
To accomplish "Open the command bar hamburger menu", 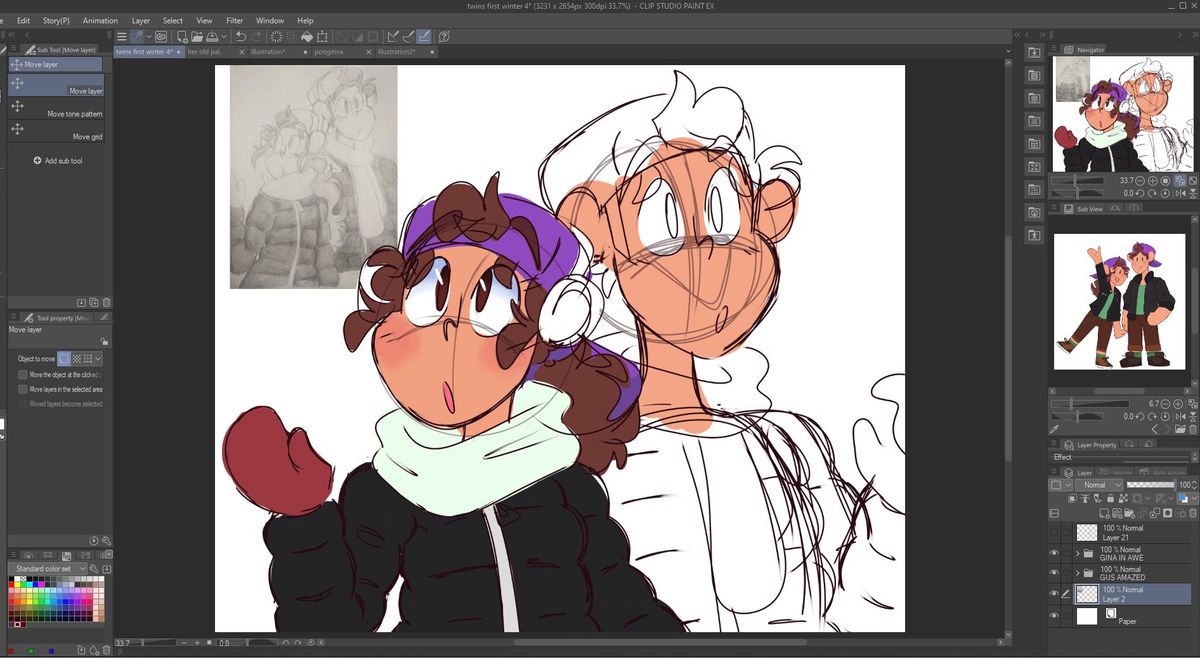I will tap(122, 36).
